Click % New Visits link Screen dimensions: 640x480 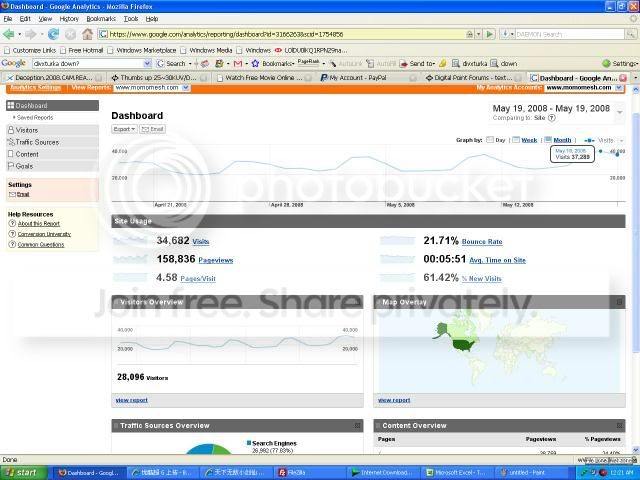pyautogui.click(x=482, y=278)
